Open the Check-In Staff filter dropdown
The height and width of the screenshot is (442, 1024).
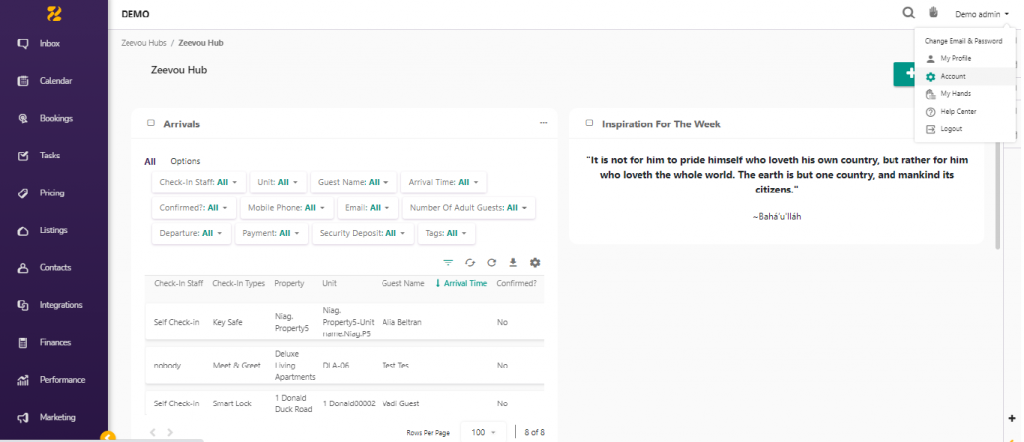(199, 182)
